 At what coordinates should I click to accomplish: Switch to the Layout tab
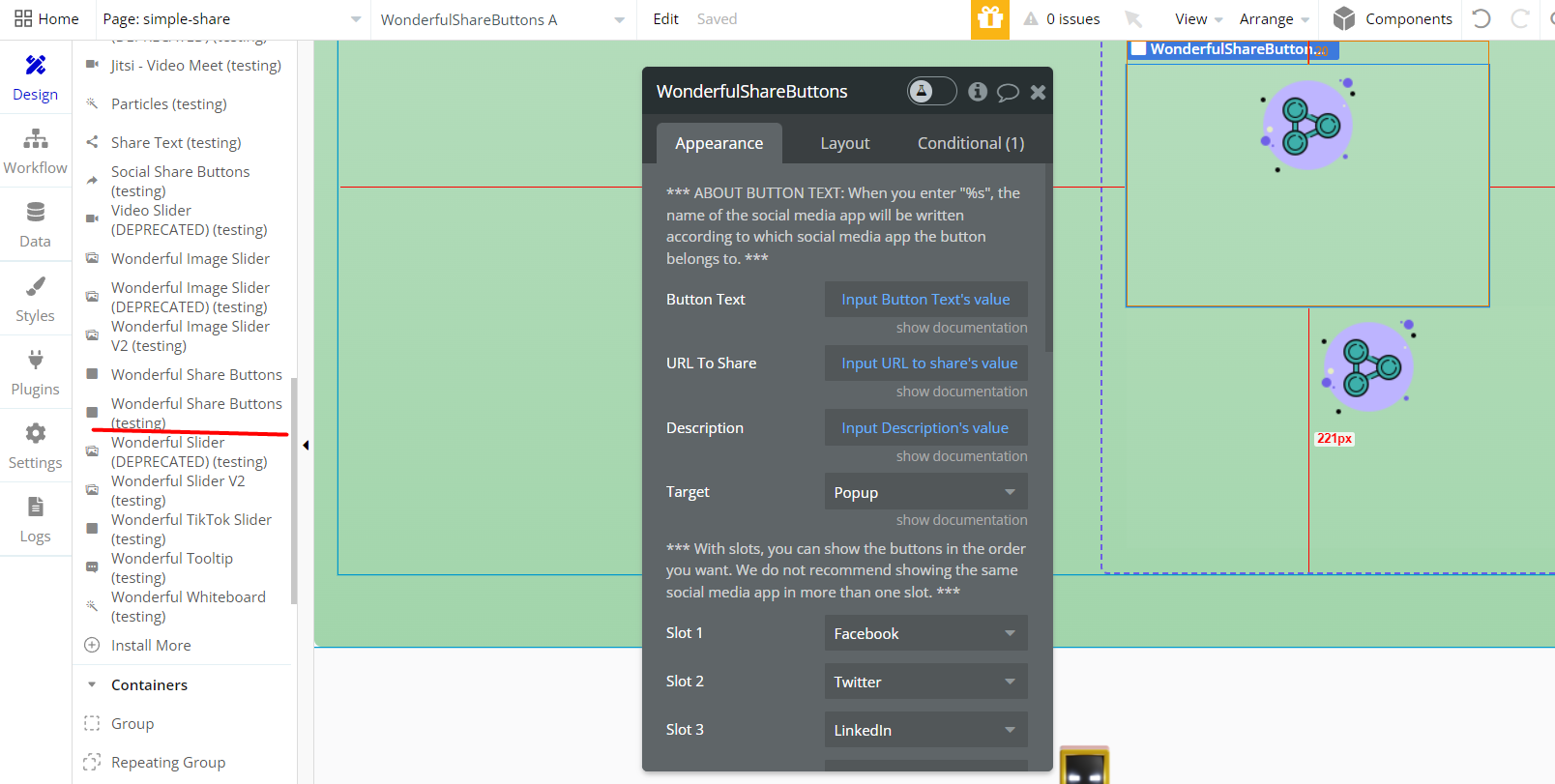[x=844, y=143]
